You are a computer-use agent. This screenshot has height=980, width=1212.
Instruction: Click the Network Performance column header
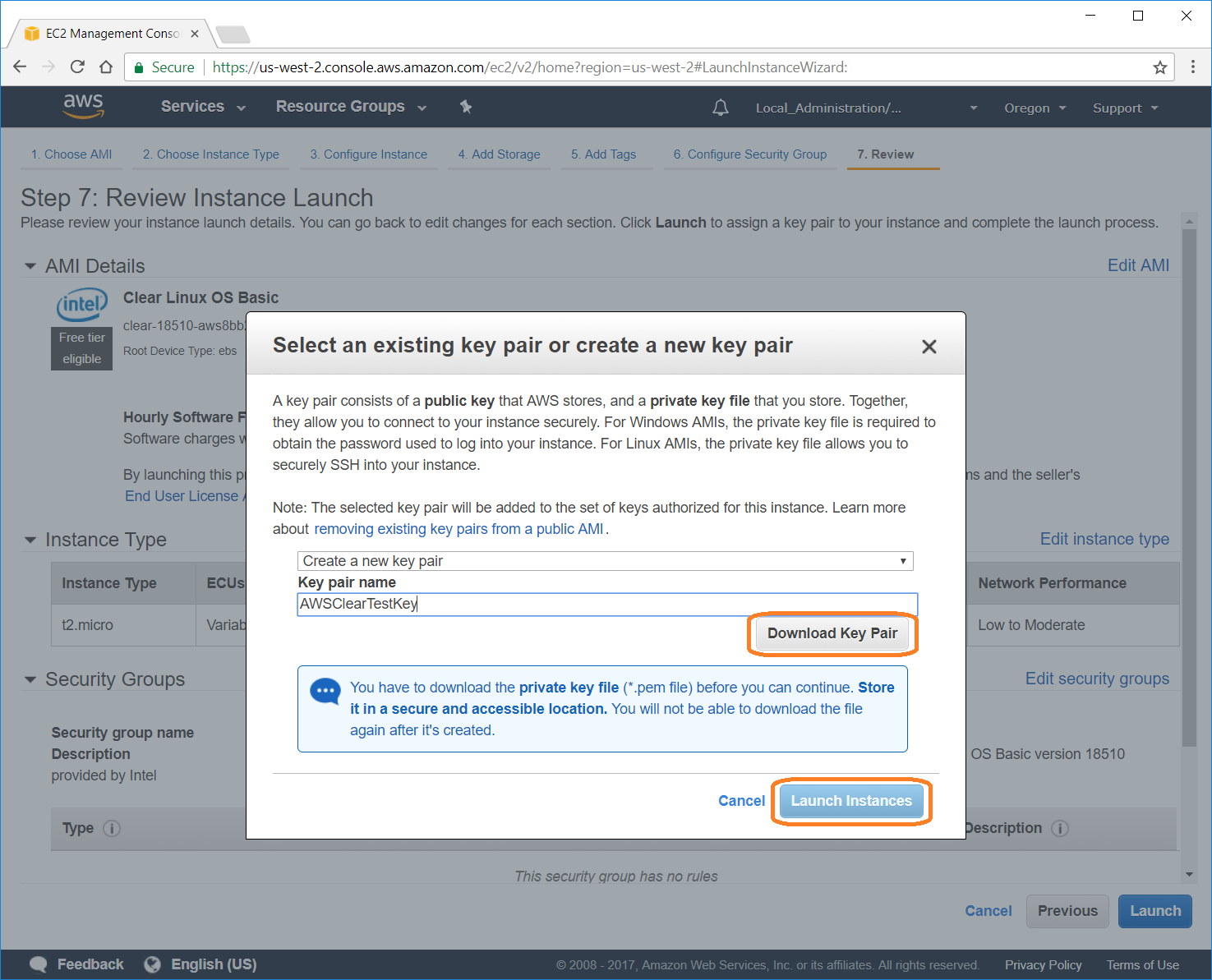1073,583
